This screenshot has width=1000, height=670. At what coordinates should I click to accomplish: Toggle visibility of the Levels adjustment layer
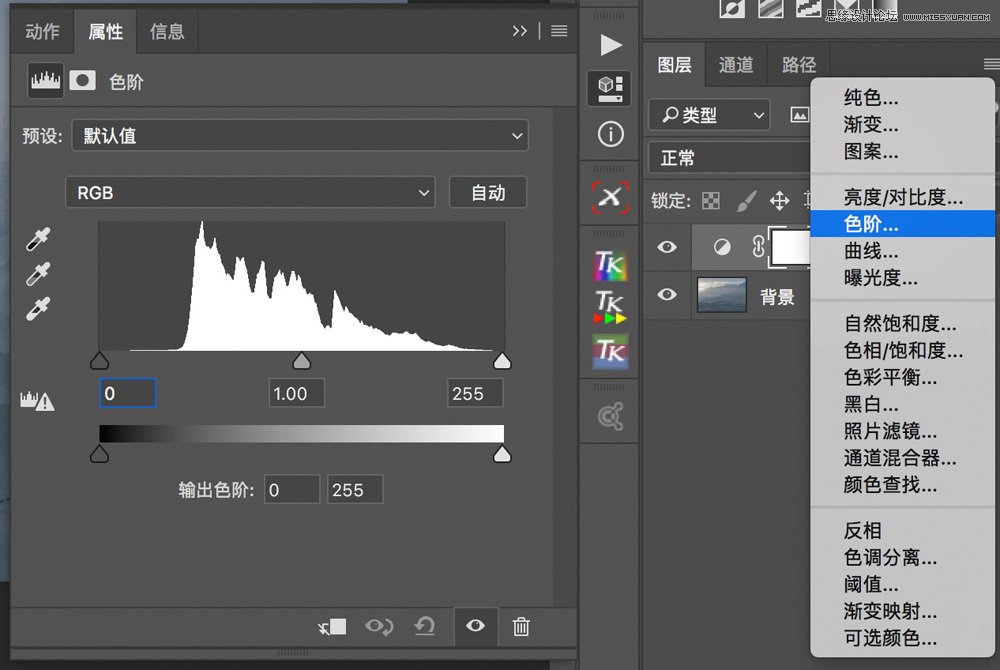667,247
